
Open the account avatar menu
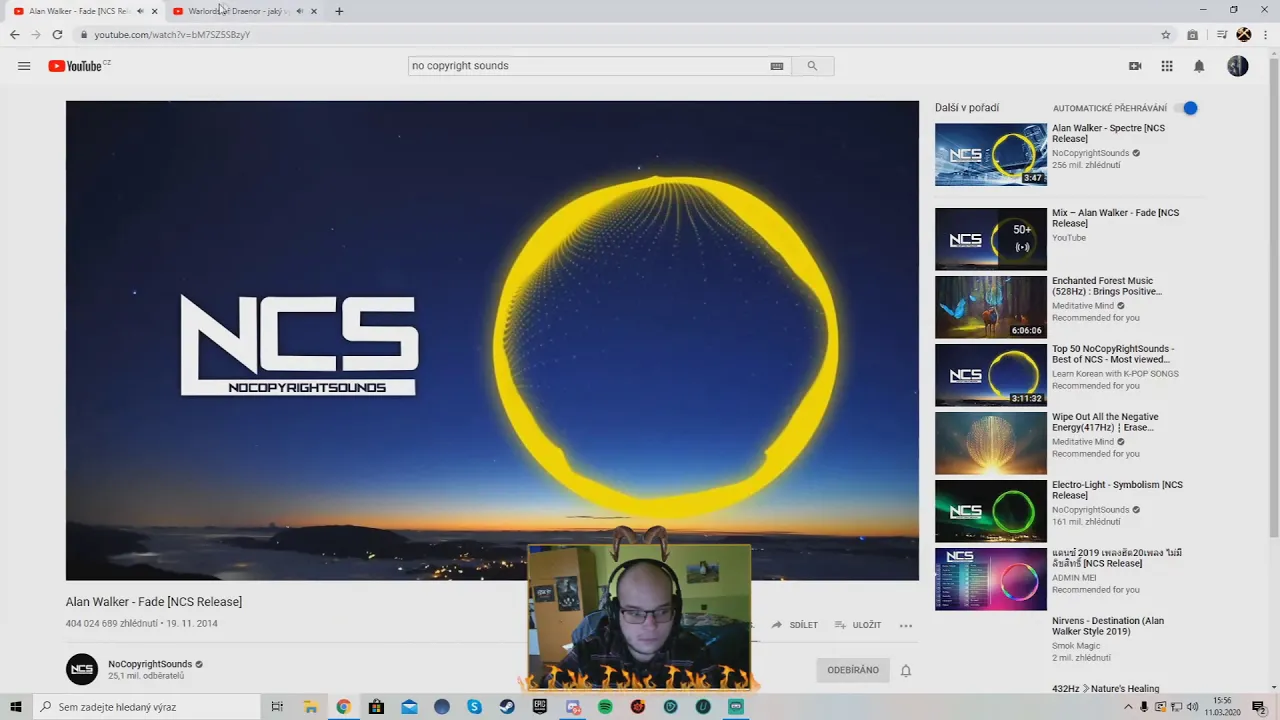coord(1238,66)
